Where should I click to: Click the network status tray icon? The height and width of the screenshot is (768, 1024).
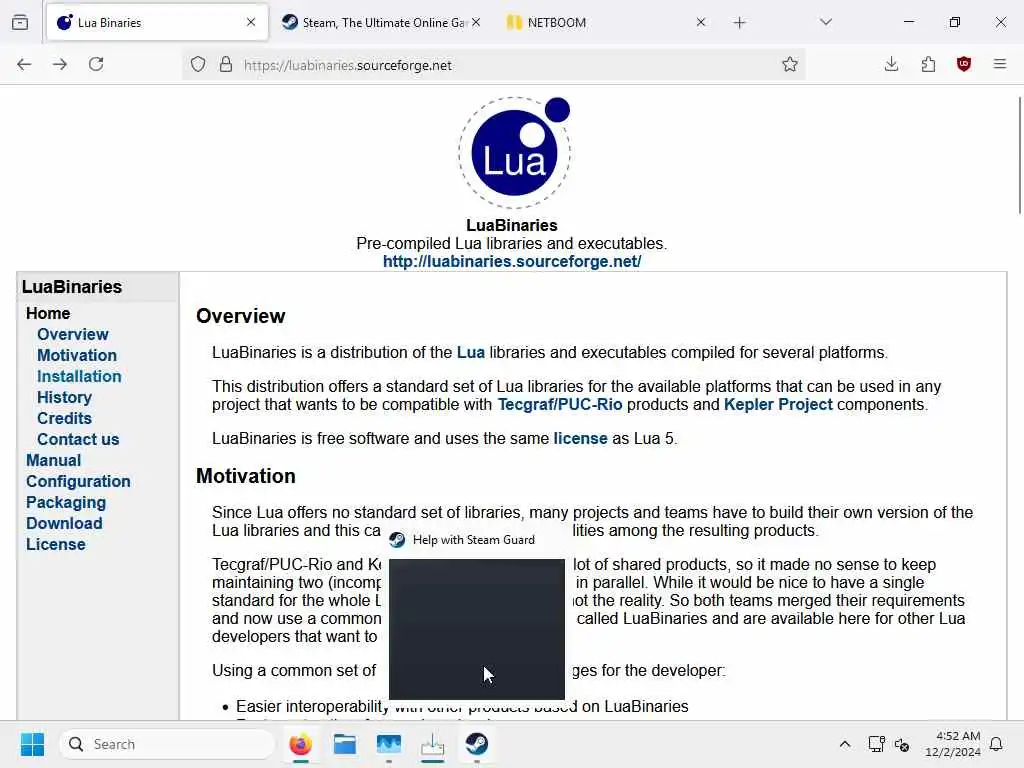click(x=876, y=744)
